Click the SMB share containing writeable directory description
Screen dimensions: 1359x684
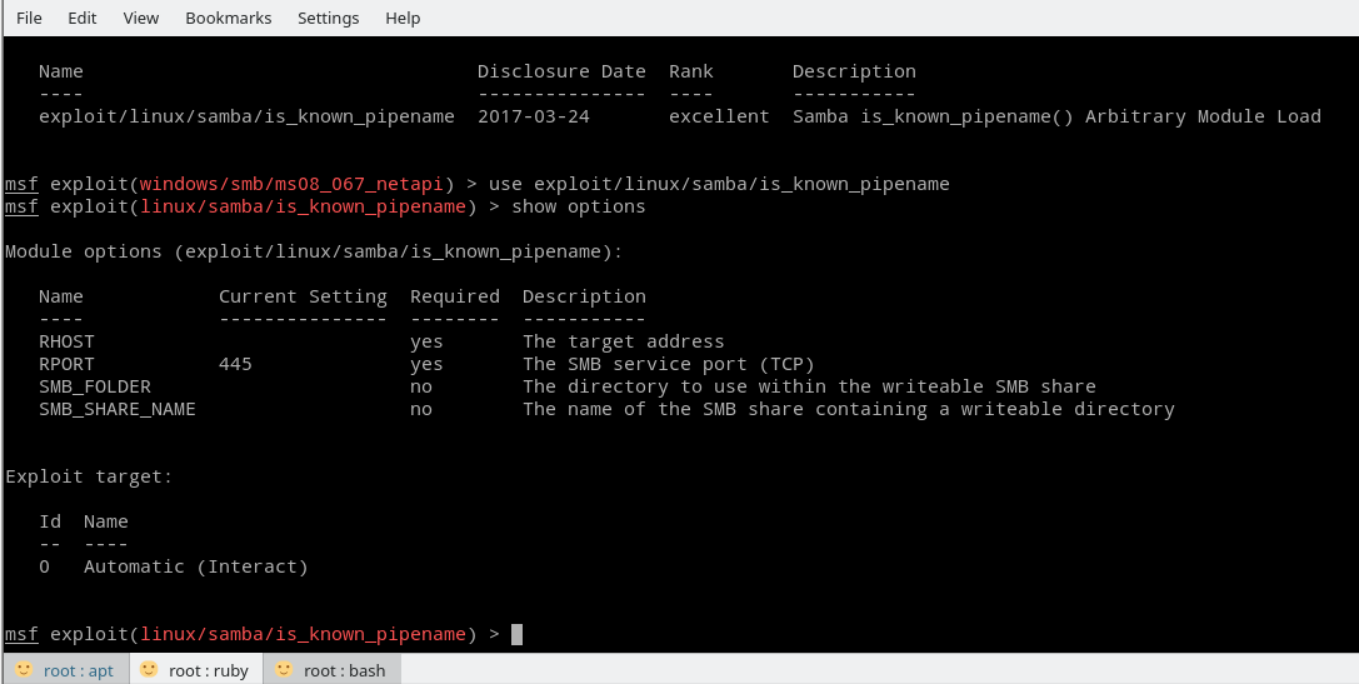[848, 409]
